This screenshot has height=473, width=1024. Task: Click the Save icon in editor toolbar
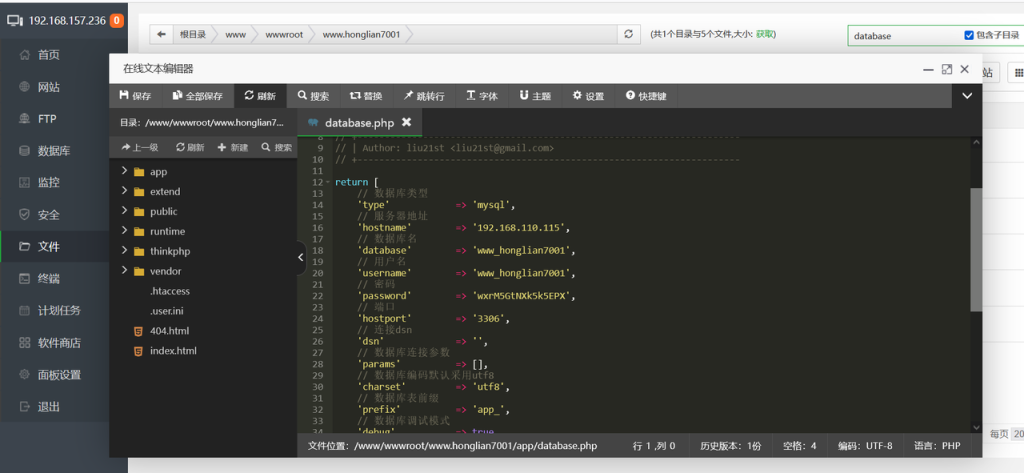click(134, 96)
